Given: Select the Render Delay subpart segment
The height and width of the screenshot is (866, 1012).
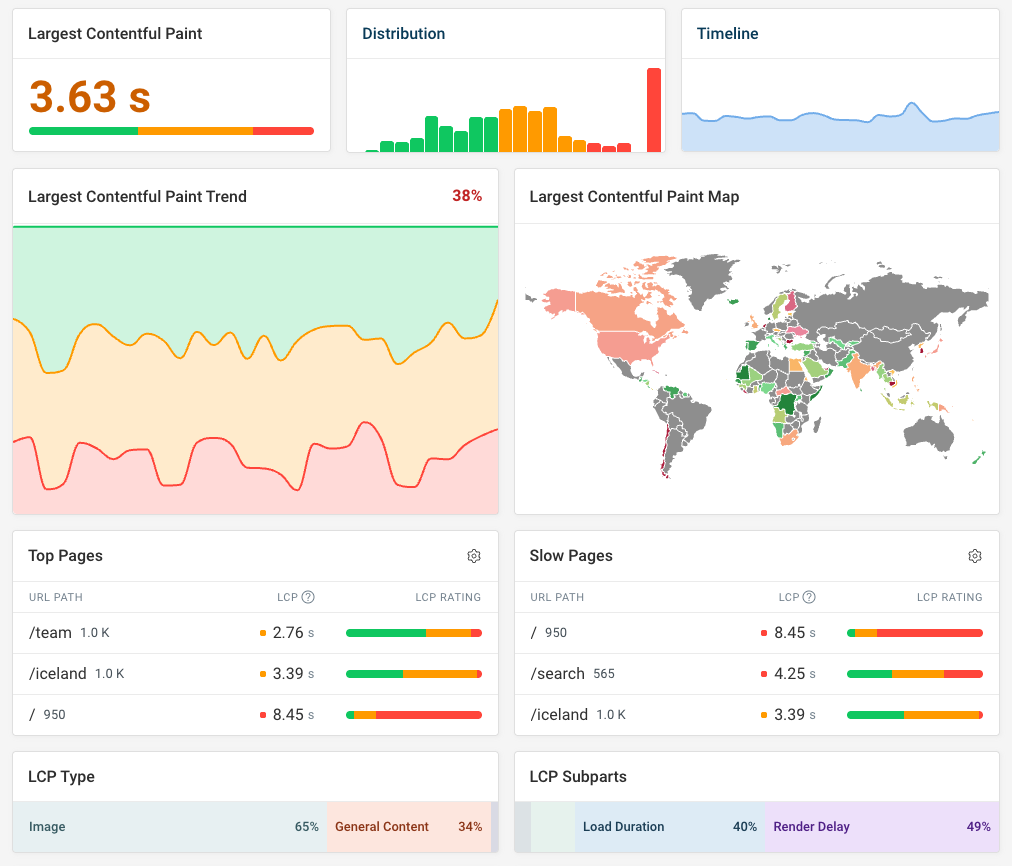Looking at the screenshot, I should coord(880,827).
